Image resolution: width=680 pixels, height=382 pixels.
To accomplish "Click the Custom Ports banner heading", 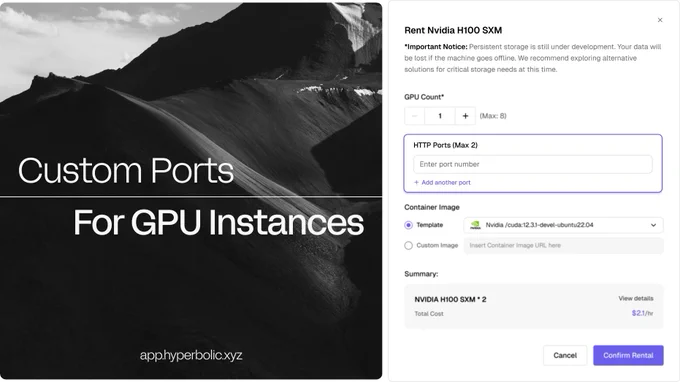I will click(126, 170).
